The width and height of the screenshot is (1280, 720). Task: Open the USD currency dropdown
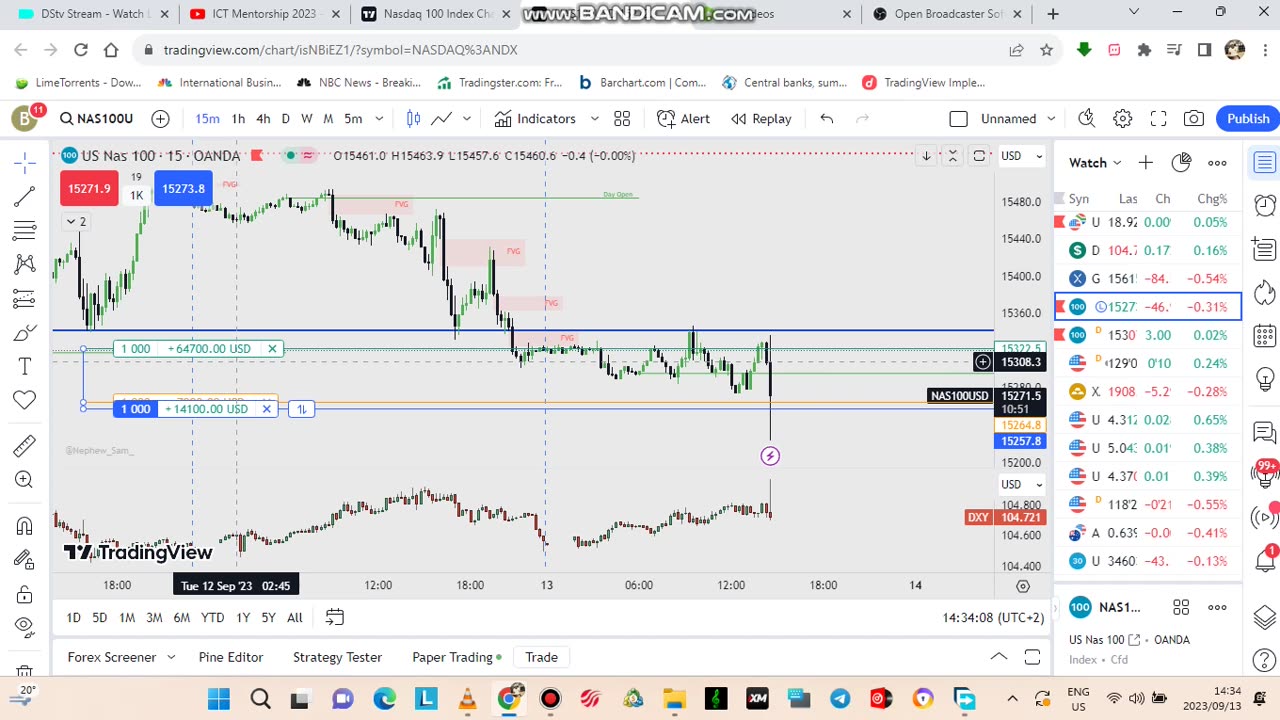[x=1022, y=155]
